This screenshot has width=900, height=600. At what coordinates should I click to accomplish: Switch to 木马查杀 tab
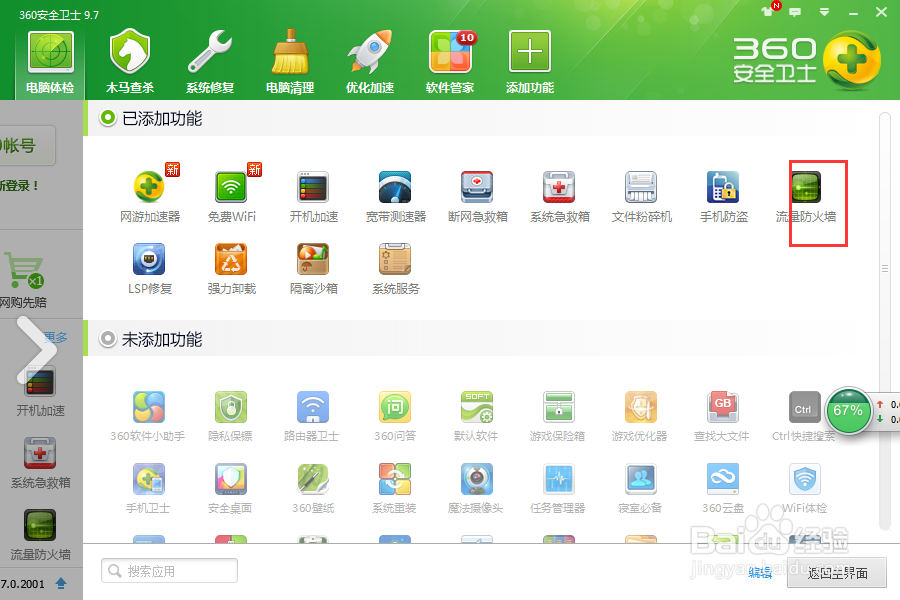(130, 63)
